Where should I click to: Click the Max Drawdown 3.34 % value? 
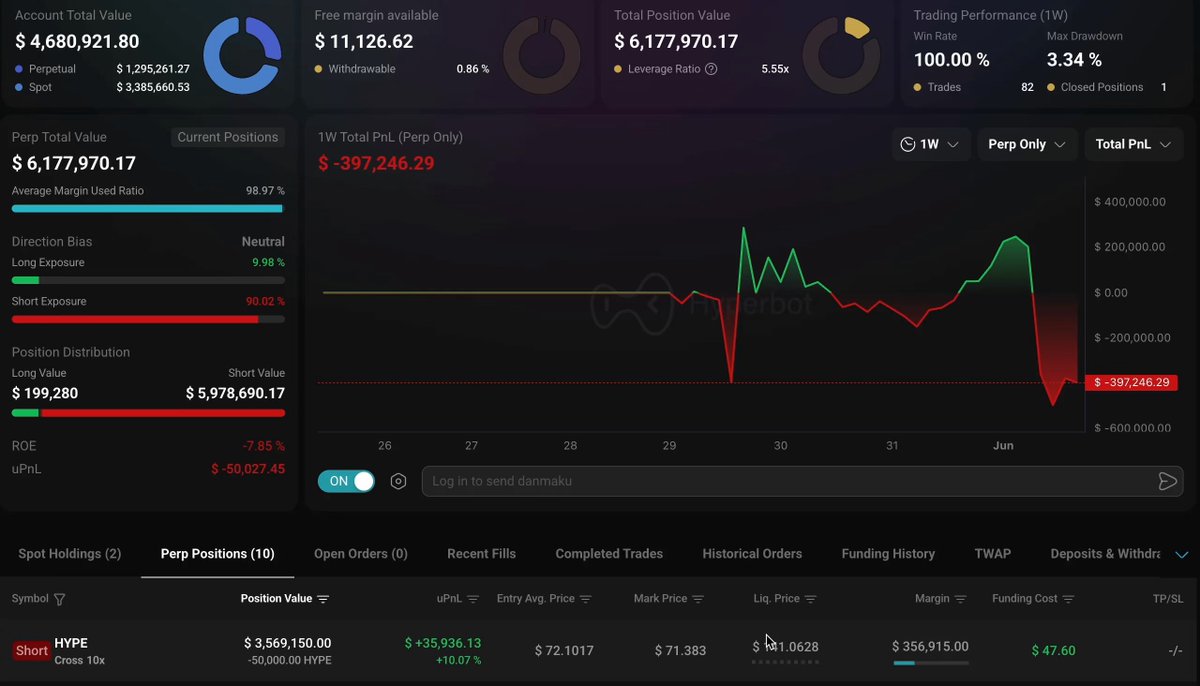click(1074, 60)
